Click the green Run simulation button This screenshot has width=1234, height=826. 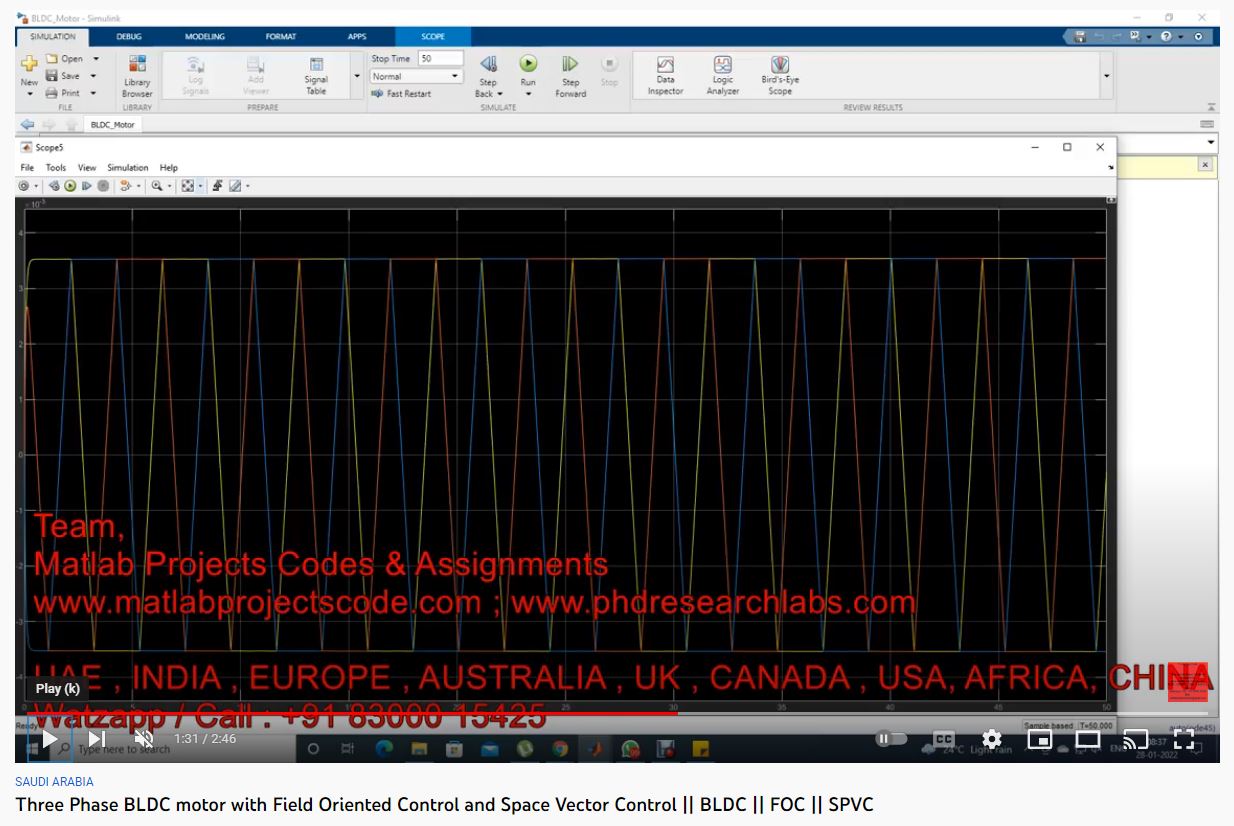tap(528, 65)
